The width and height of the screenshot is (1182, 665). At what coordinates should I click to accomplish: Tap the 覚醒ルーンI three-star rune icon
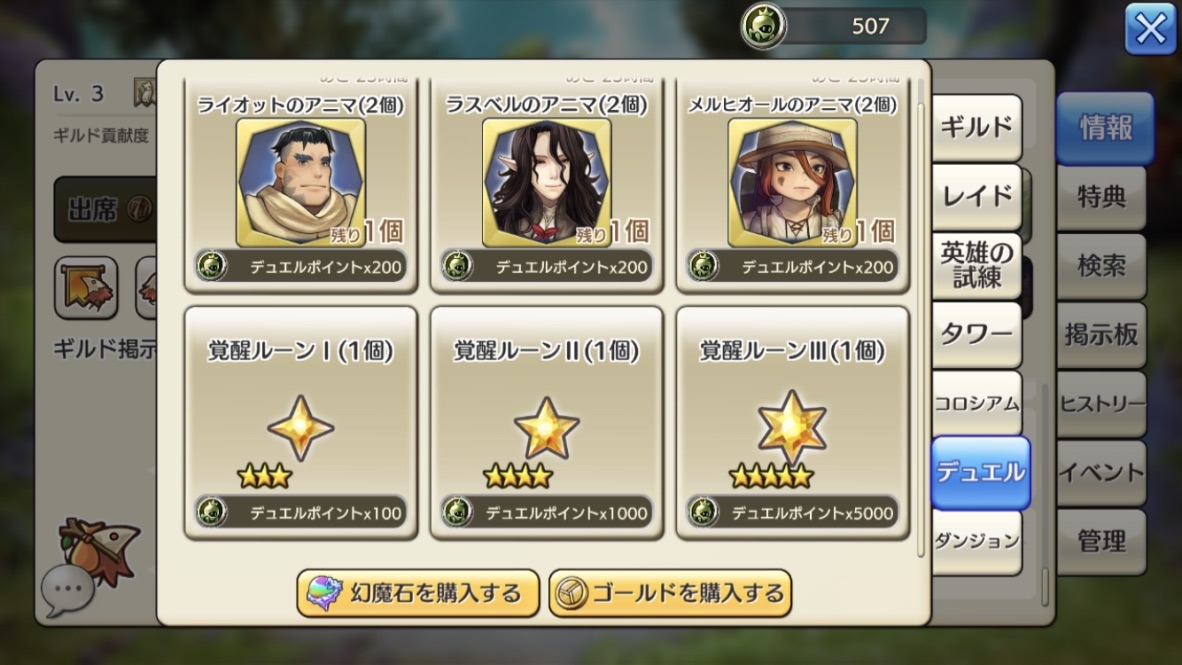click(301, 428)
